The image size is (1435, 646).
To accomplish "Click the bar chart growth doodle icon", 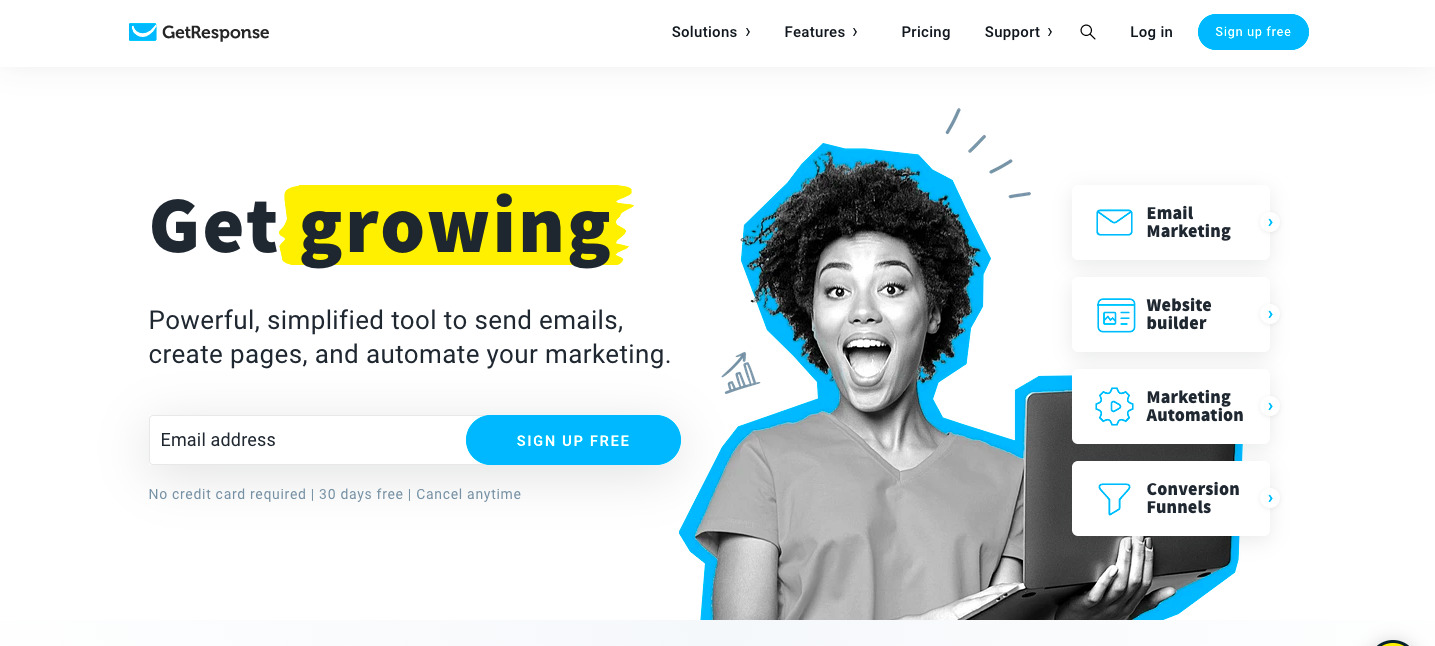I will [x=740, y=373].
